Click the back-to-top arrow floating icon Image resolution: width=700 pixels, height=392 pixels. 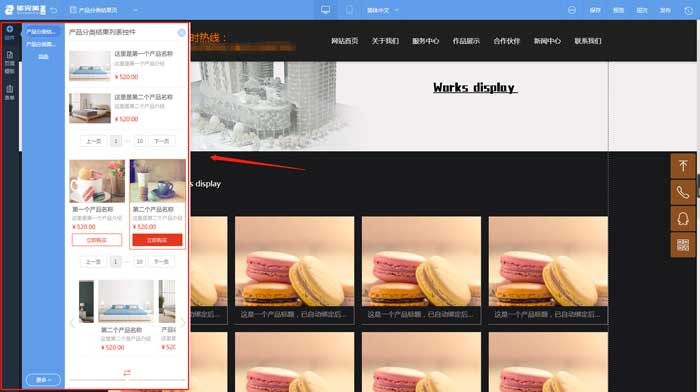(683, 166)
